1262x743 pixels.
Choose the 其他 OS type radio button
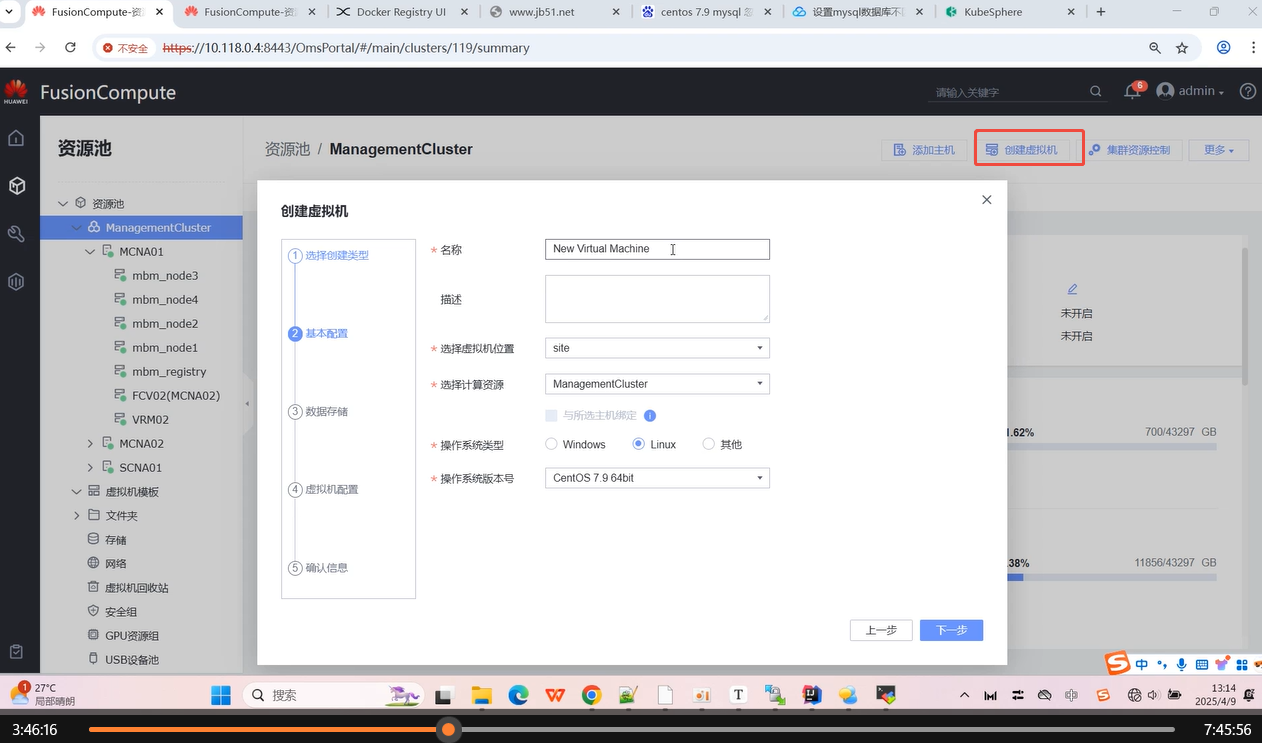[709, 444]
